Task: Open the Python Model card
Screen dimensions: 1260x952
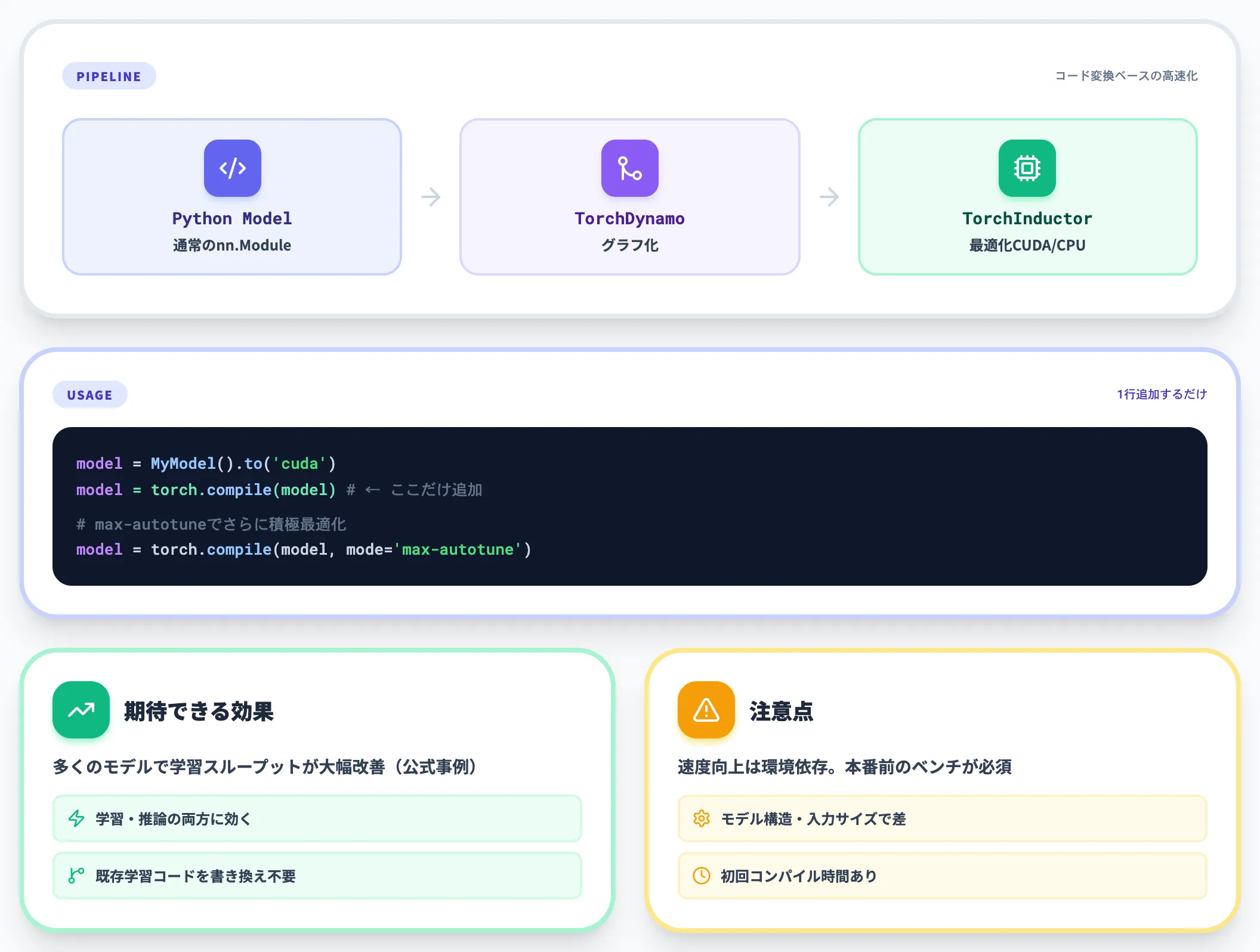Action: click(x=232, y=197)
